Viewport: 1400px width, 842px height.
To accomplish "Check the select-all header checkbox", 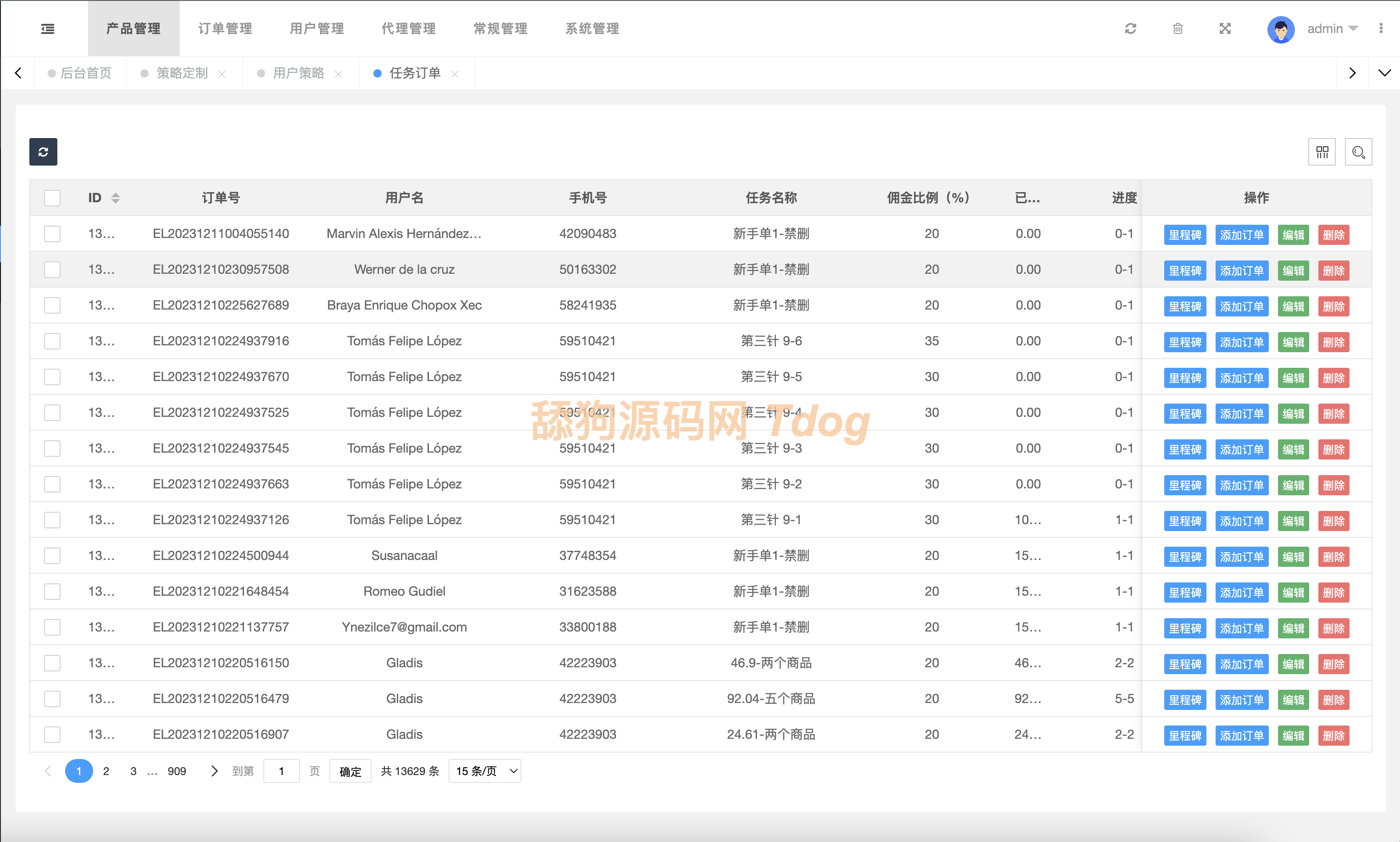I will tap(52, 198).
